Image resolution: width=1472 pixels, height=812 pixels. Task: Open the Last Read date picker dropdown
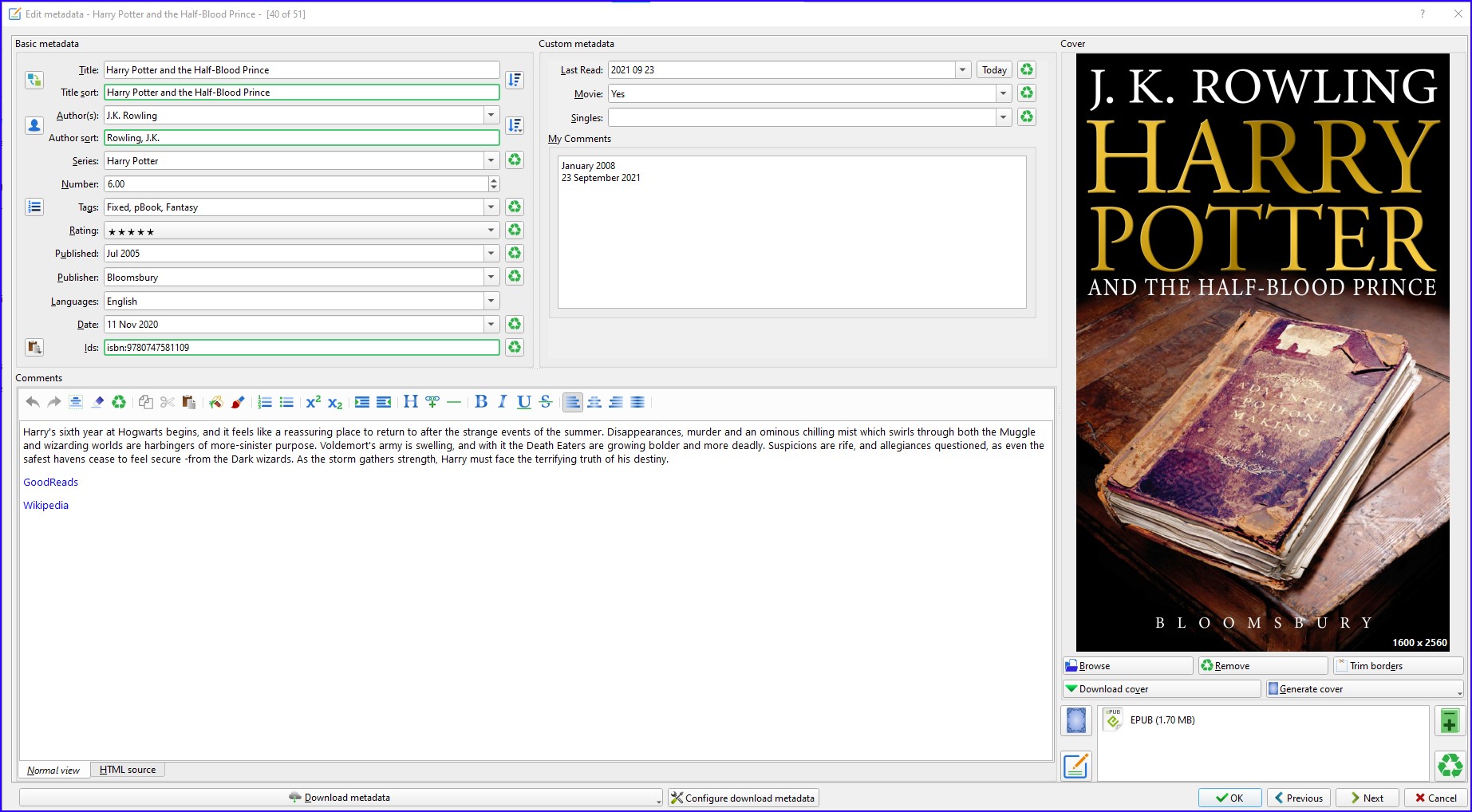pyautogui.click(x=963, y=69)
